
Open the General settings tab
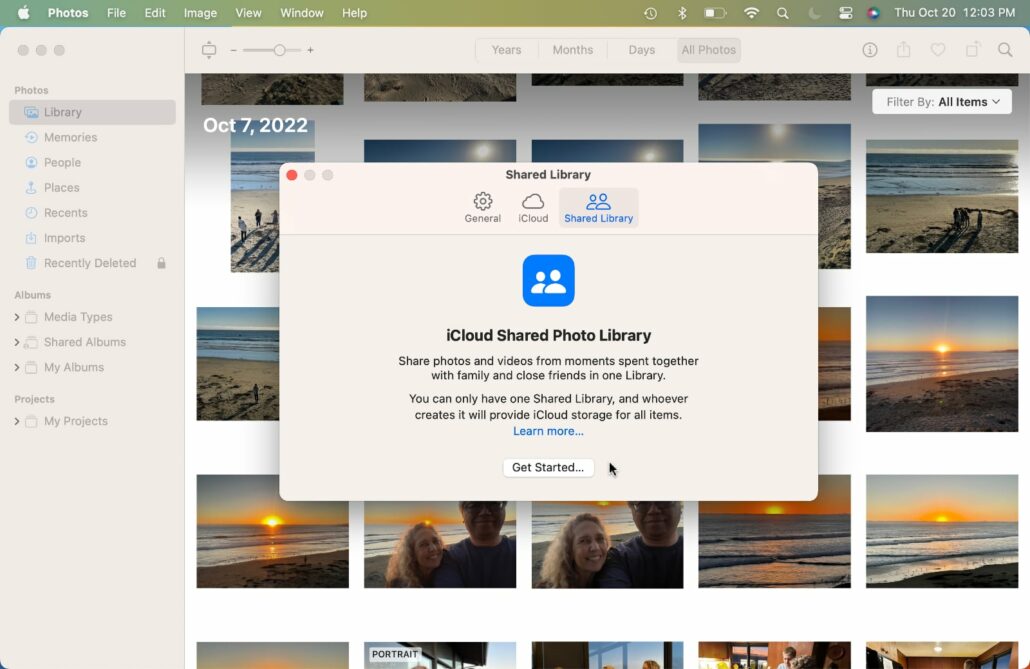click(x=482, y=207)
